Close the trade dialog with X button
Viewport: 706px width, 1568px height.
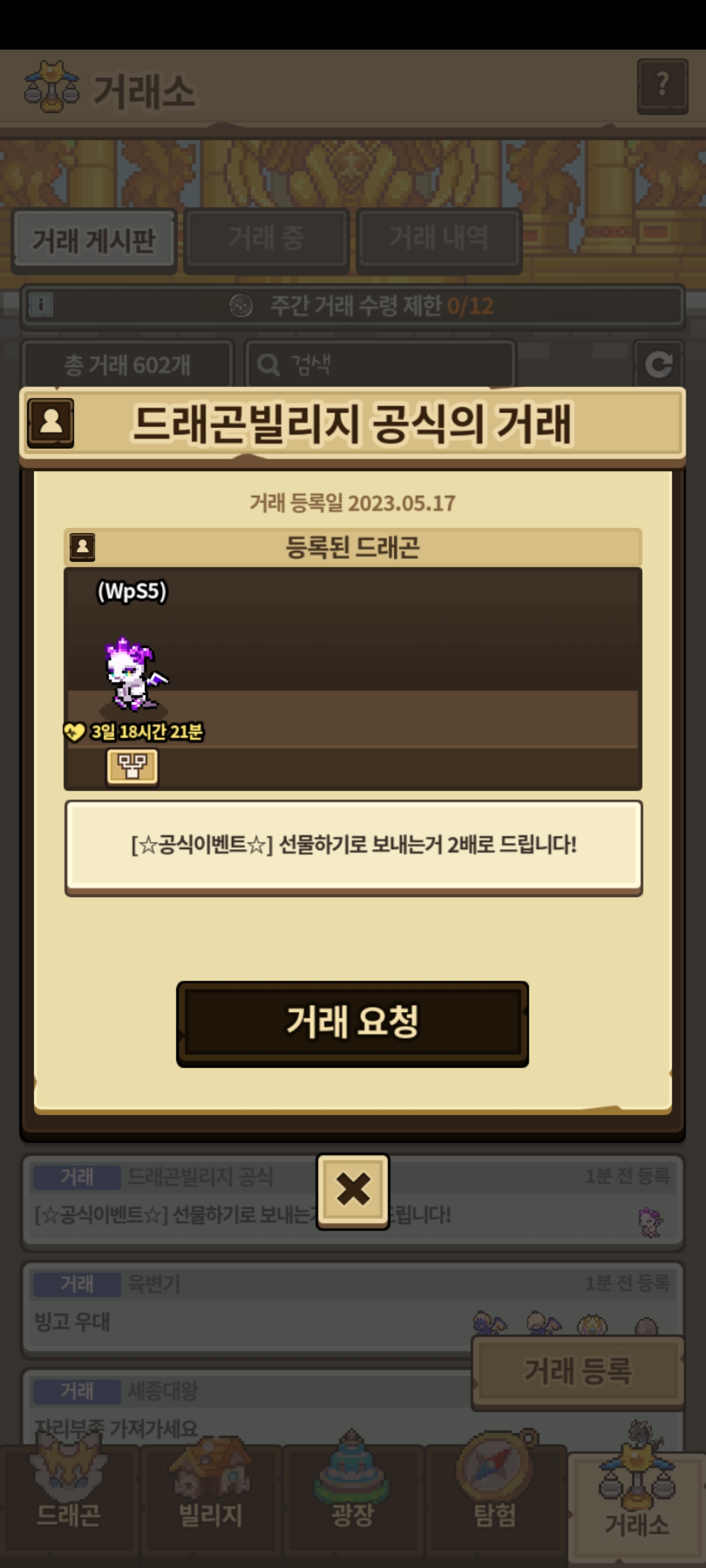(353, 1191)
